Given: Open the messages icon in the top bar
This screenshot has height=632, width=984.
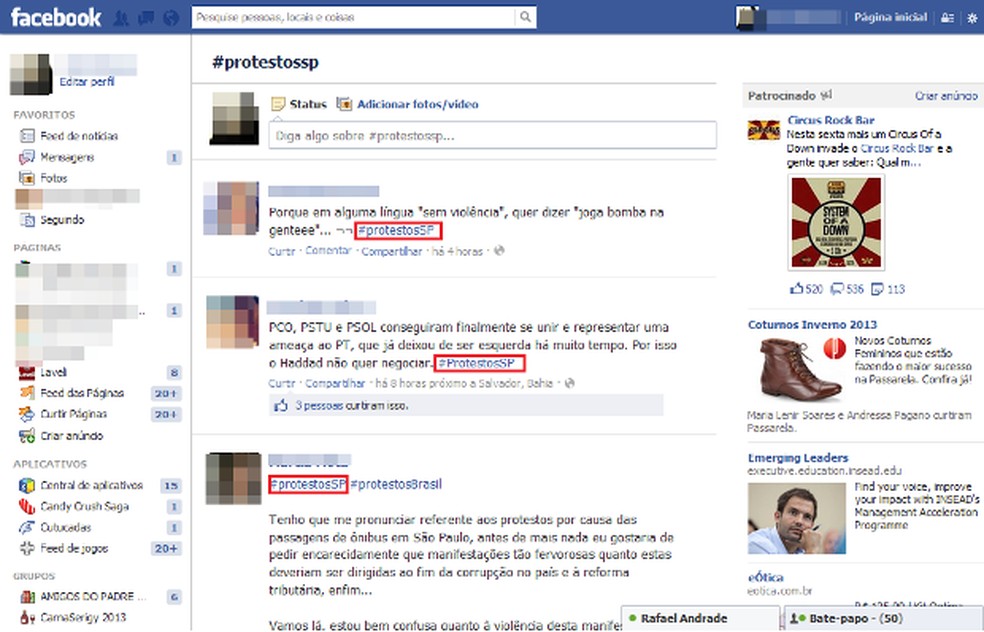Looking at the screenshot, I should (145, 17).
